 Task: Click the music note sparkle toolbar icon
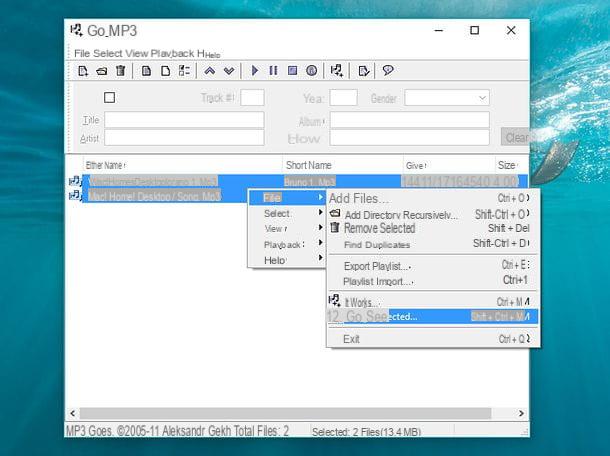337,71
